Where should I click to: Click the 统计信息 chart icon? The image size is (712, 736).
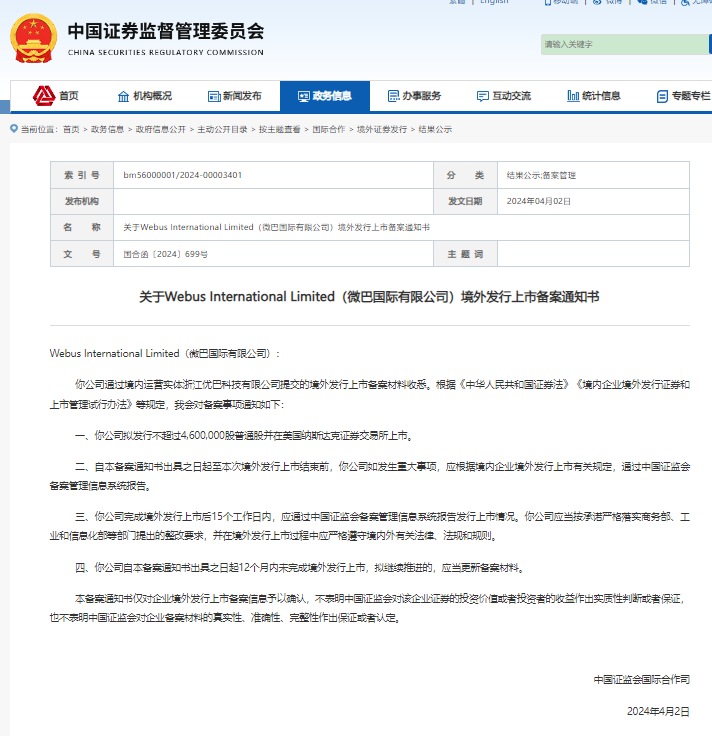pyautogui.click(x=572, y=96)
